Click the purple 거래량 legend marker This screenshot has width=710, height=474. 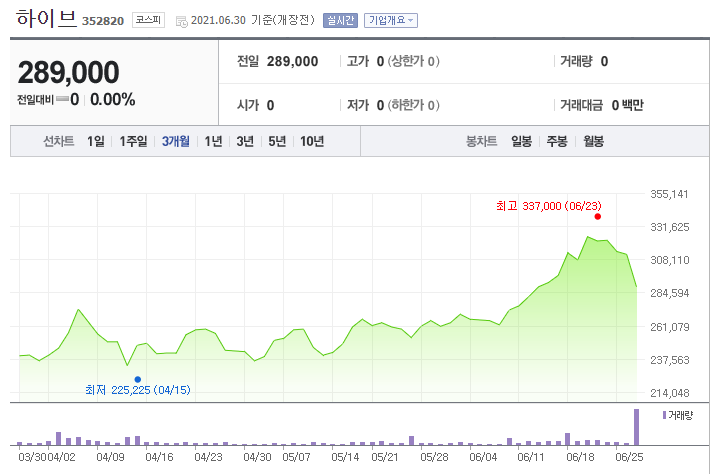click(664, 415)
